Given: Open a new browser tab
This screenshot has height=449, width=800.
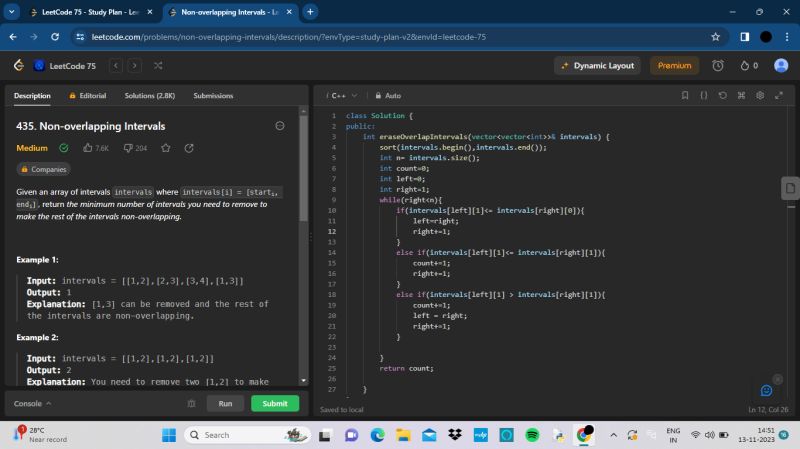Looking at the screenshot, I should click(310, 11).
